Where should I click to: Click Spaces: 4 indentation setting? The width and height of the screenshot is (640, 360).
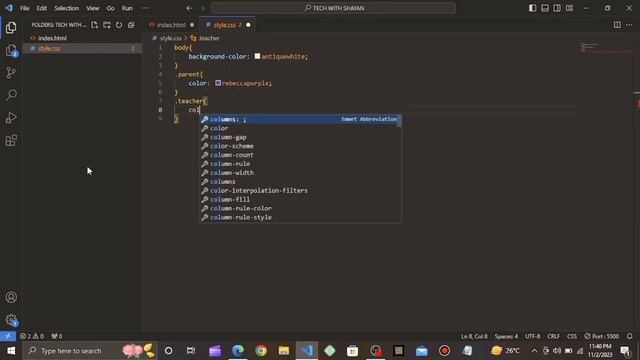(x=506, y=336)
